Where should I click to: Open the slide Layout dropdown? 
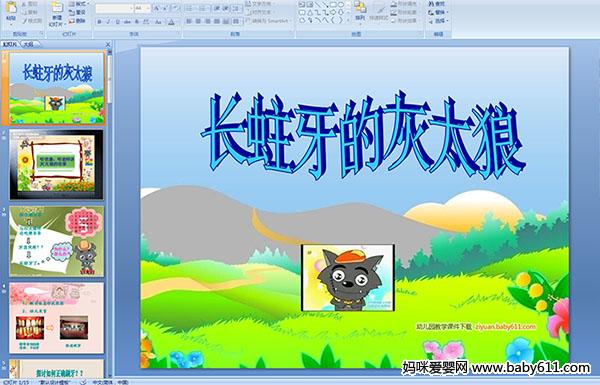coord(79,4)
